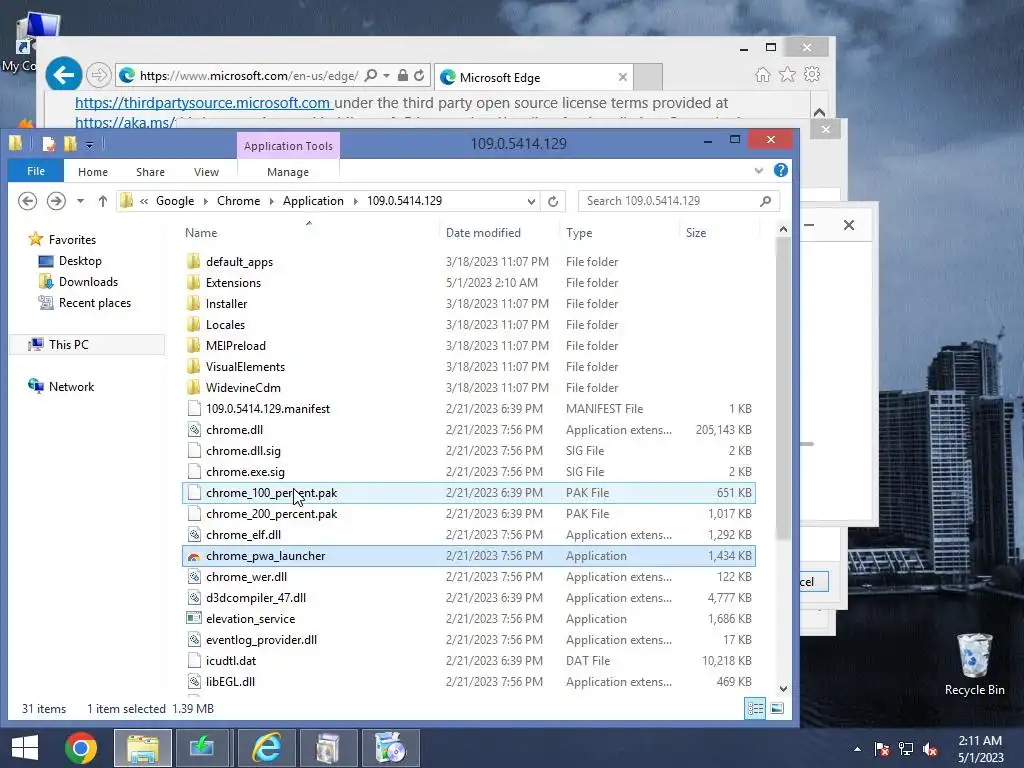Sort by Name column header
This screenshot has height=768, width=1024.
(x=201, y=232)
